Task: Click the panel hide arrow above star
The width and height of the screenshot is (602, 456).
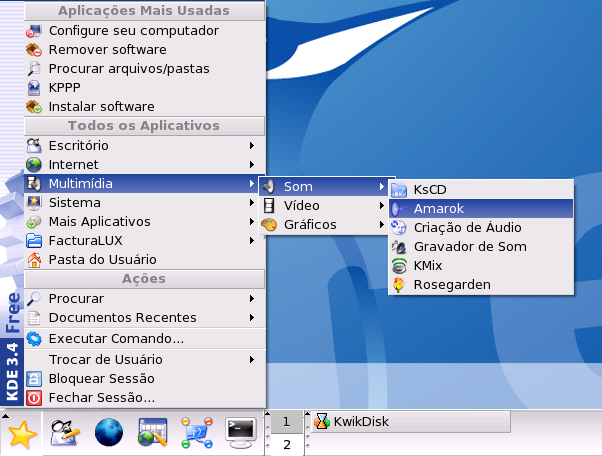Action: pos(5,416)
